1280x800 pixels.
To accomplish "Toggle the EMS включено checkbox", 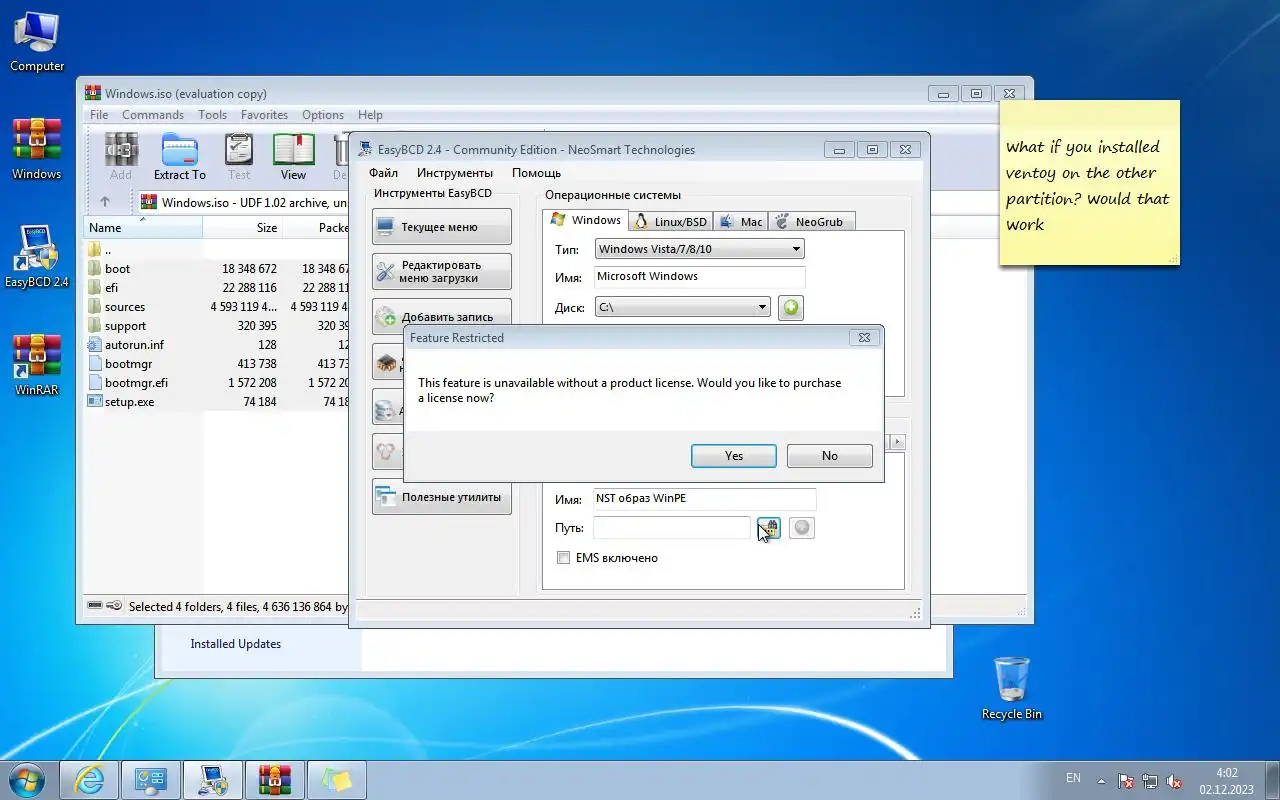I will (564, 558).
